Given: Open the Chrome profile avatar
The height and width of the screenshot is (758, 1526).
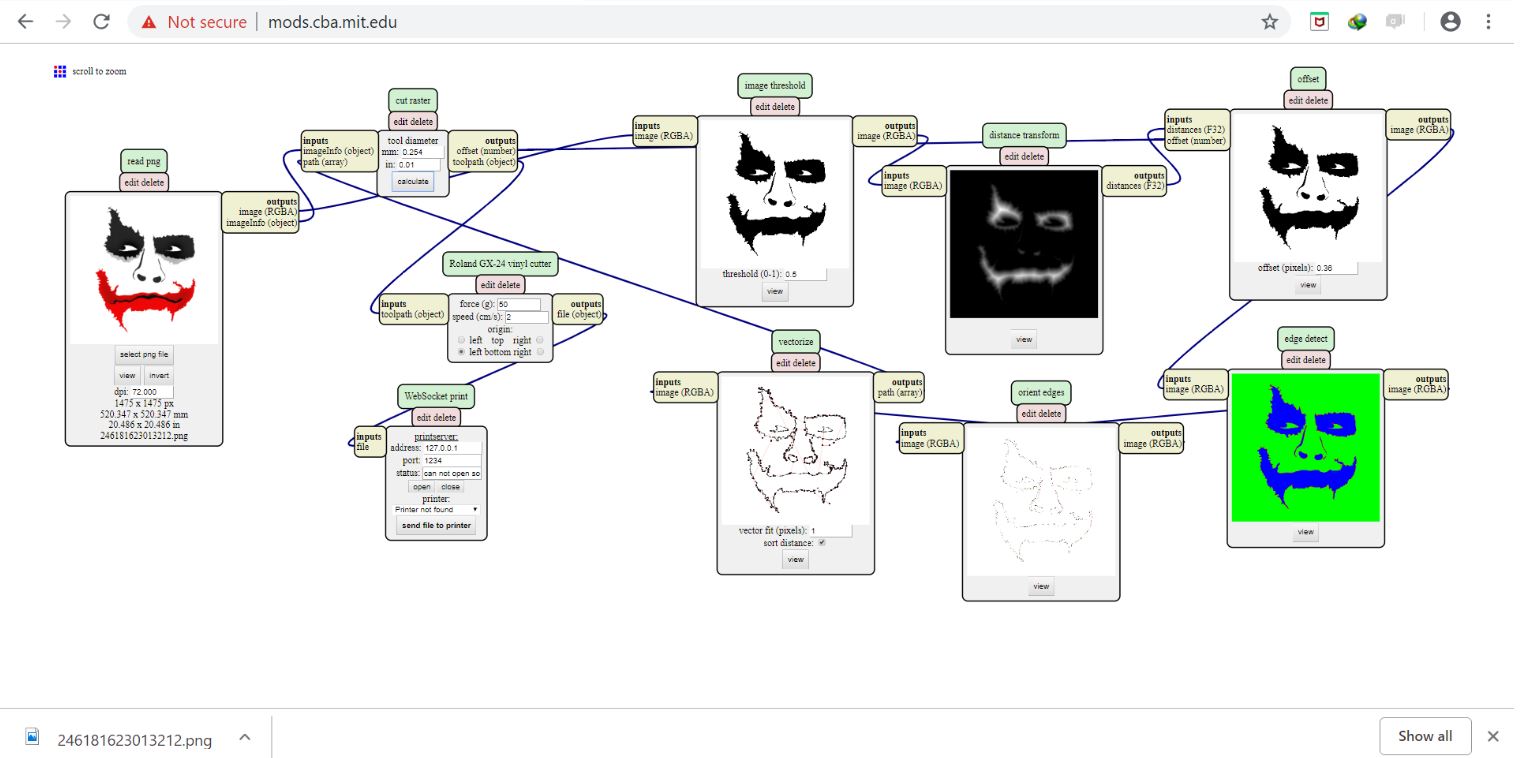Looking at the screenshot, I should click(1450, 22).
